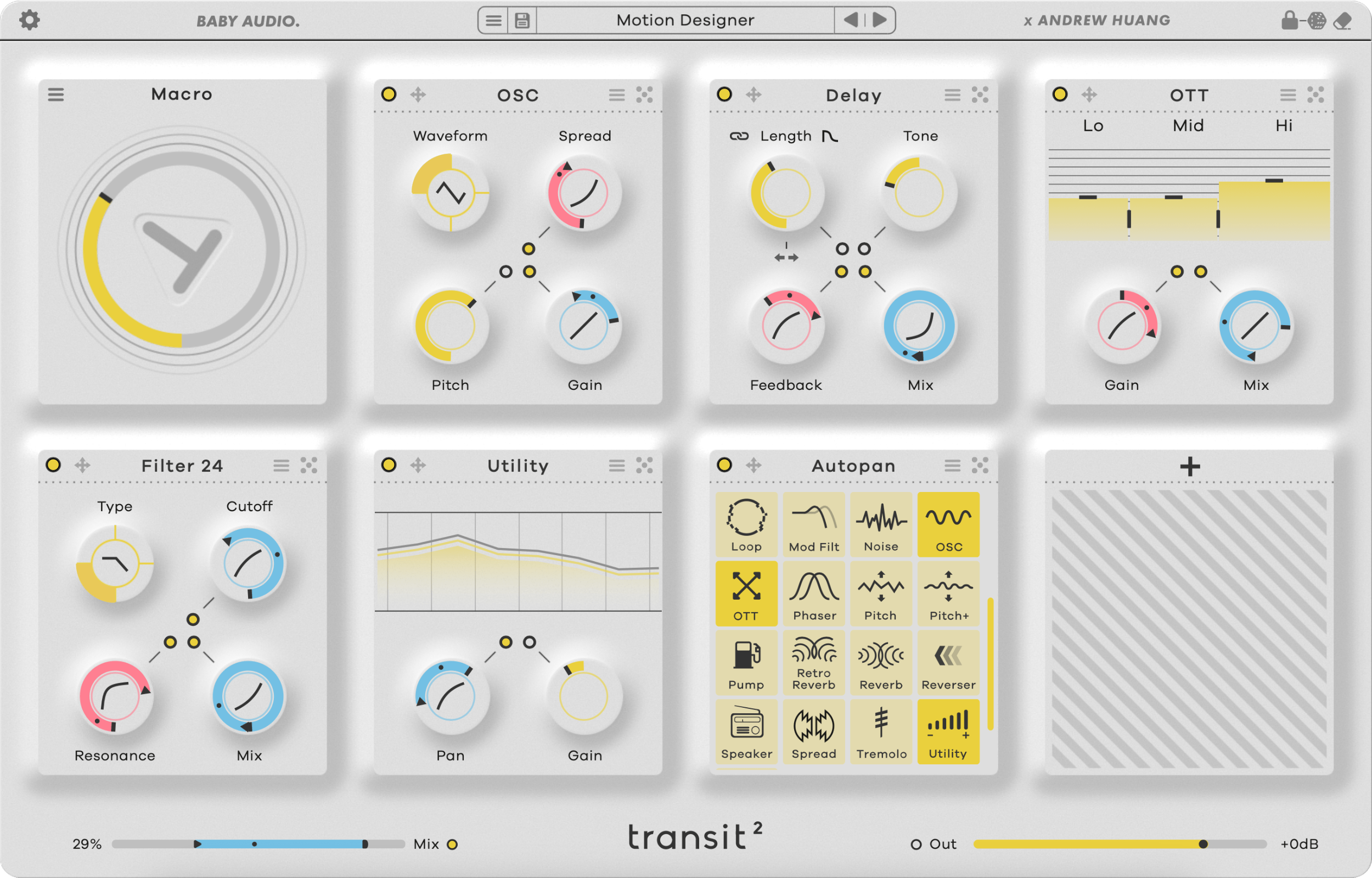Save the current preset
Image resolution: width=1372 pixels, height=878 pixels.
click(x=521, y=19)
